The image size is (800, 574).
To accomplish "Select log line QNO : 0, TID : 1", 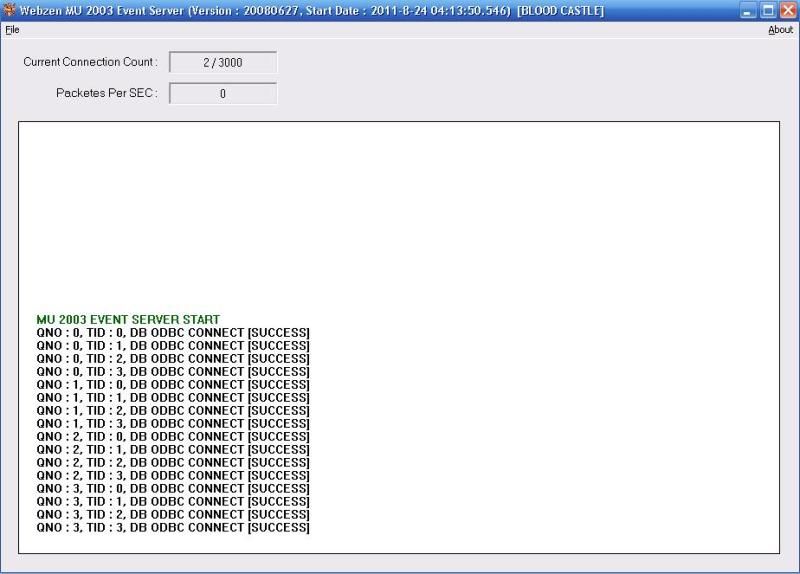I will [173, 346].
